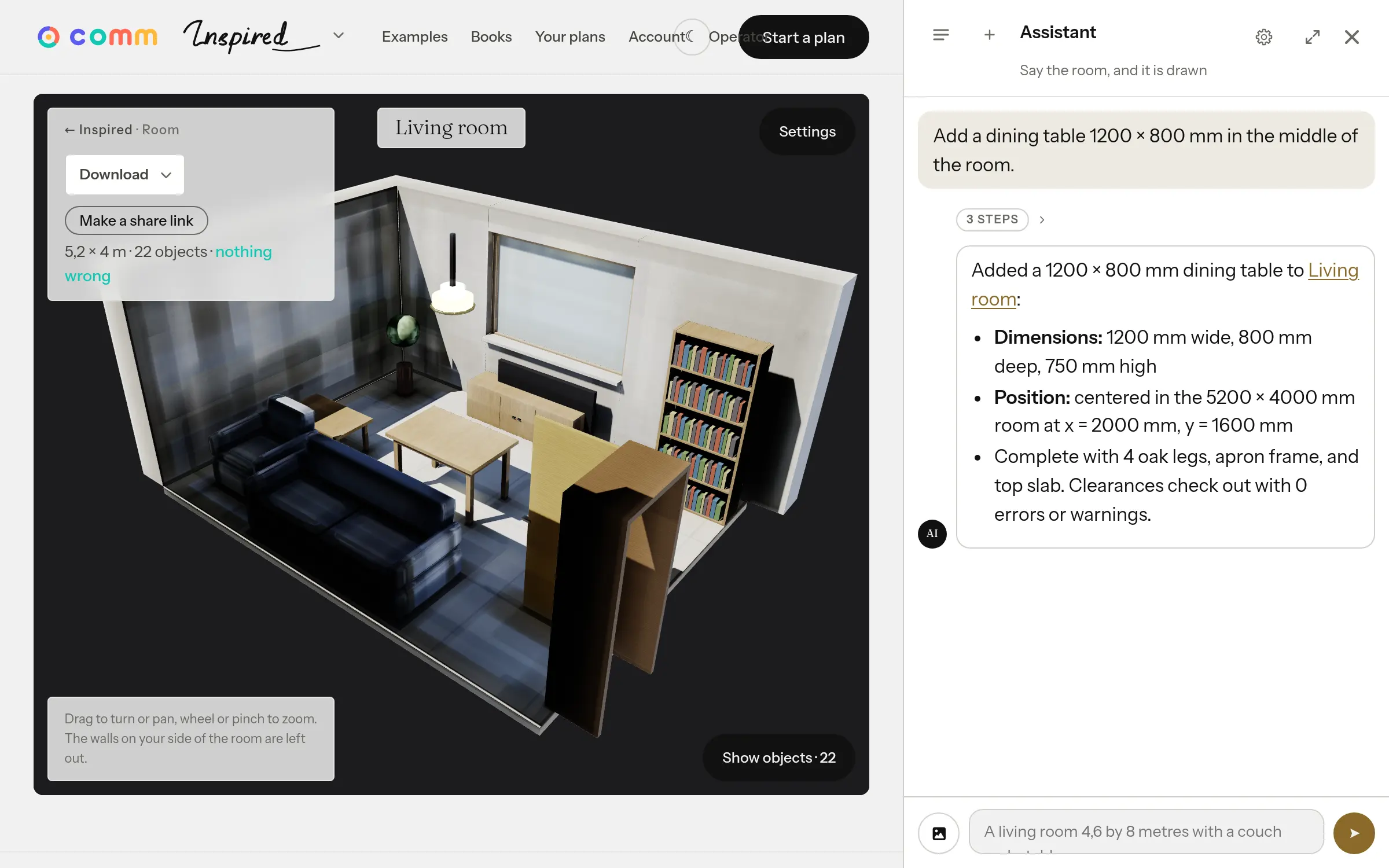Open Your plans in the navigation
This screenshot has width=1389, height=868.
point(569,37)
